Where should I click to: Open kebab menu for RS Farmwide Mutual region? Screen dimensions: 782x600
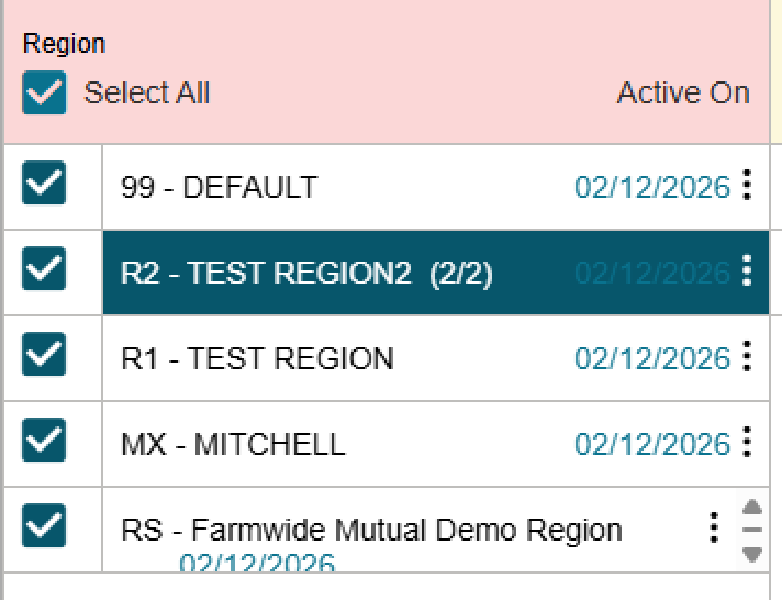713,527
